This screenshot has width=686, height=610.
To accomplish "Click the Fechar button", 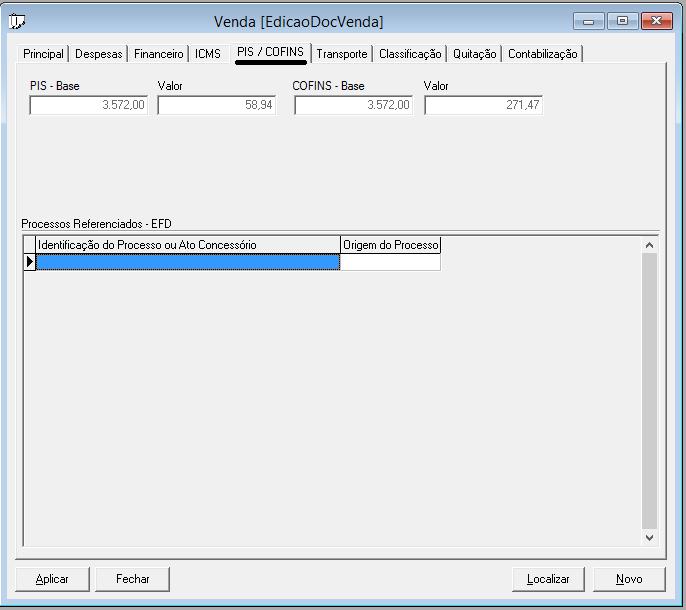I will point(133,579).
